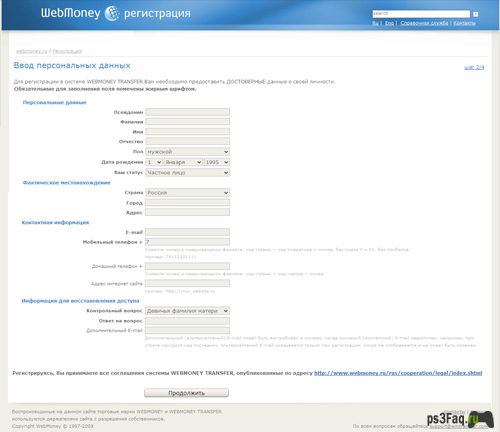Focus the Псевдоним input field
Screen dimensions: 500x432
(x=188, y=112)
